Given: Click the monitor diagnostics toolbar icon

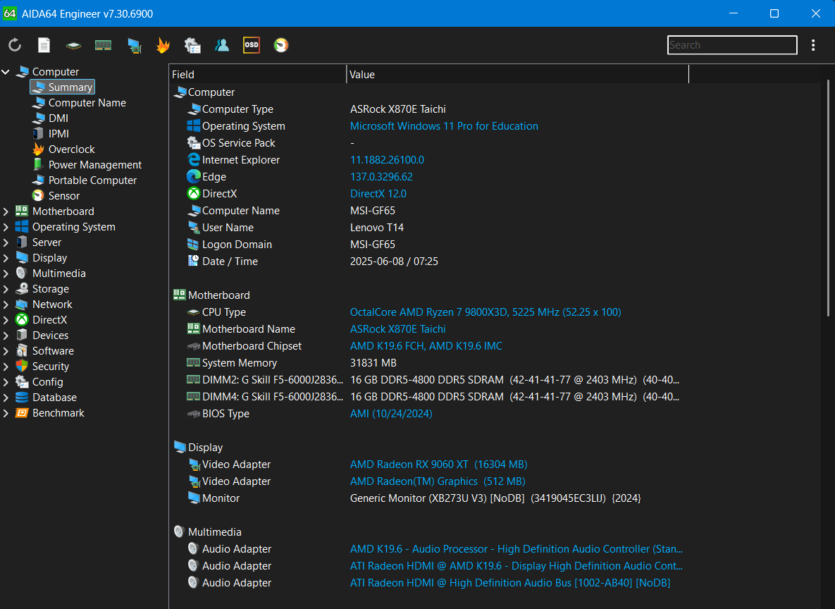Looking at the screenshot, I should [134, 46].
